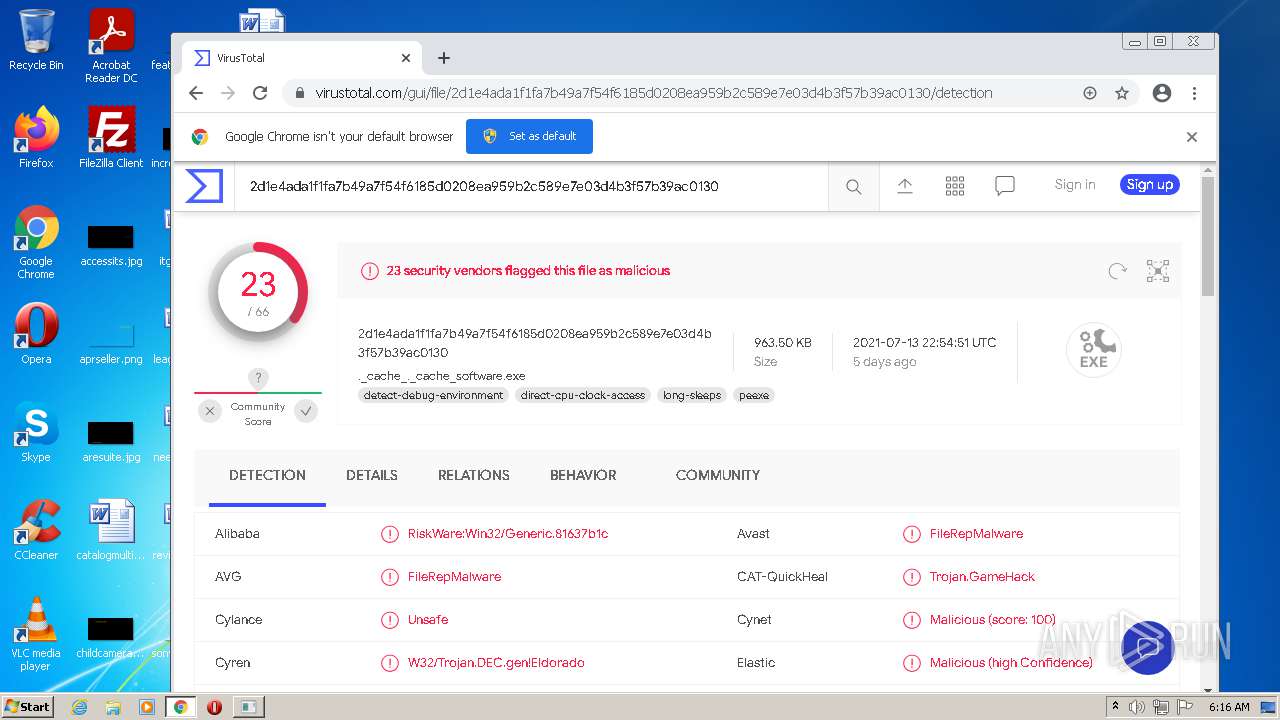Open the comments speech bubble icon
Viewport: 1280px width, 720px height.
[x=1005, y=186]
